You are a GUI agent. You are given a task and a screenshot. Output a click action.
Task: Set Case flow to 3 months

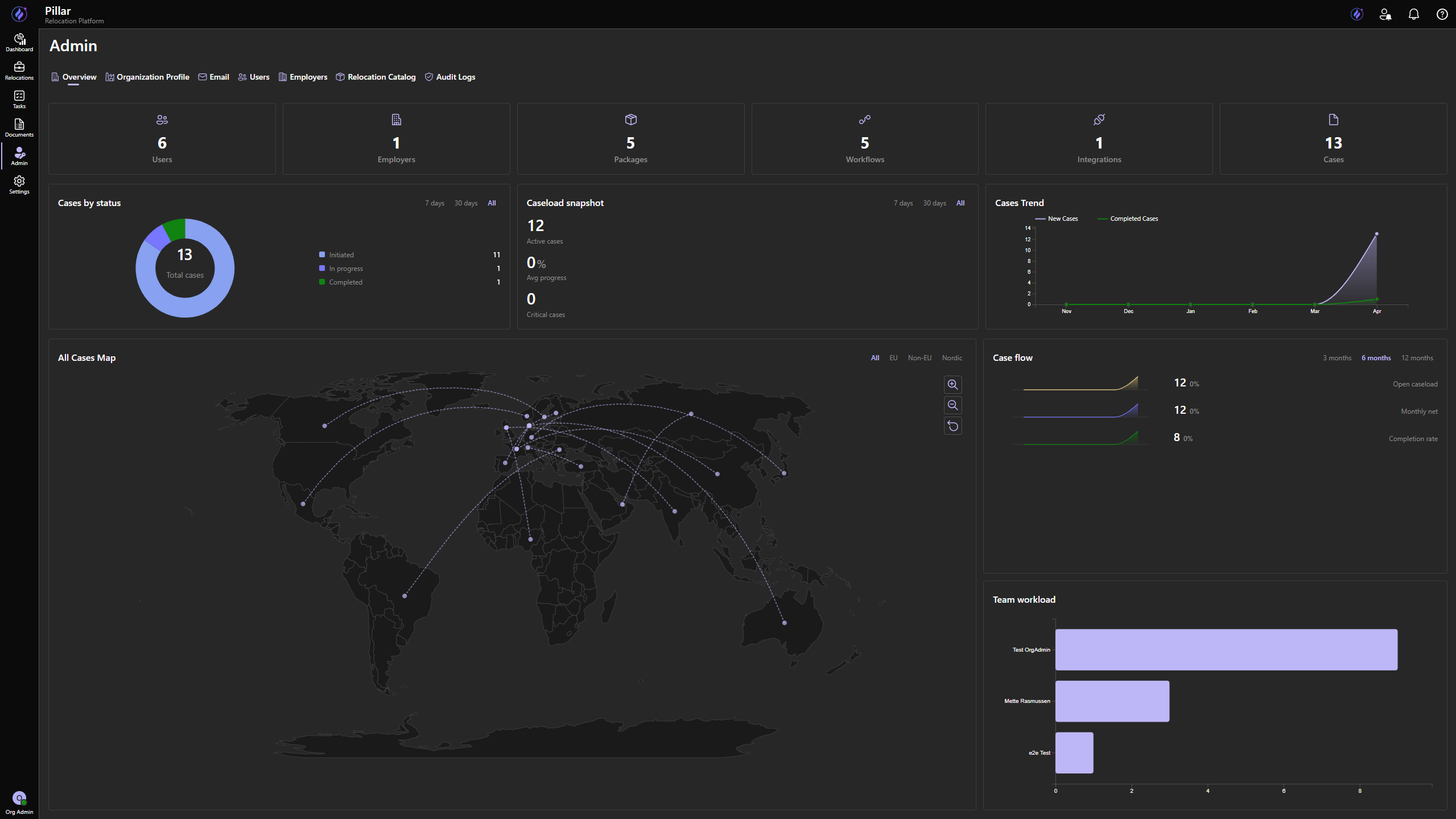(1337, 358)
